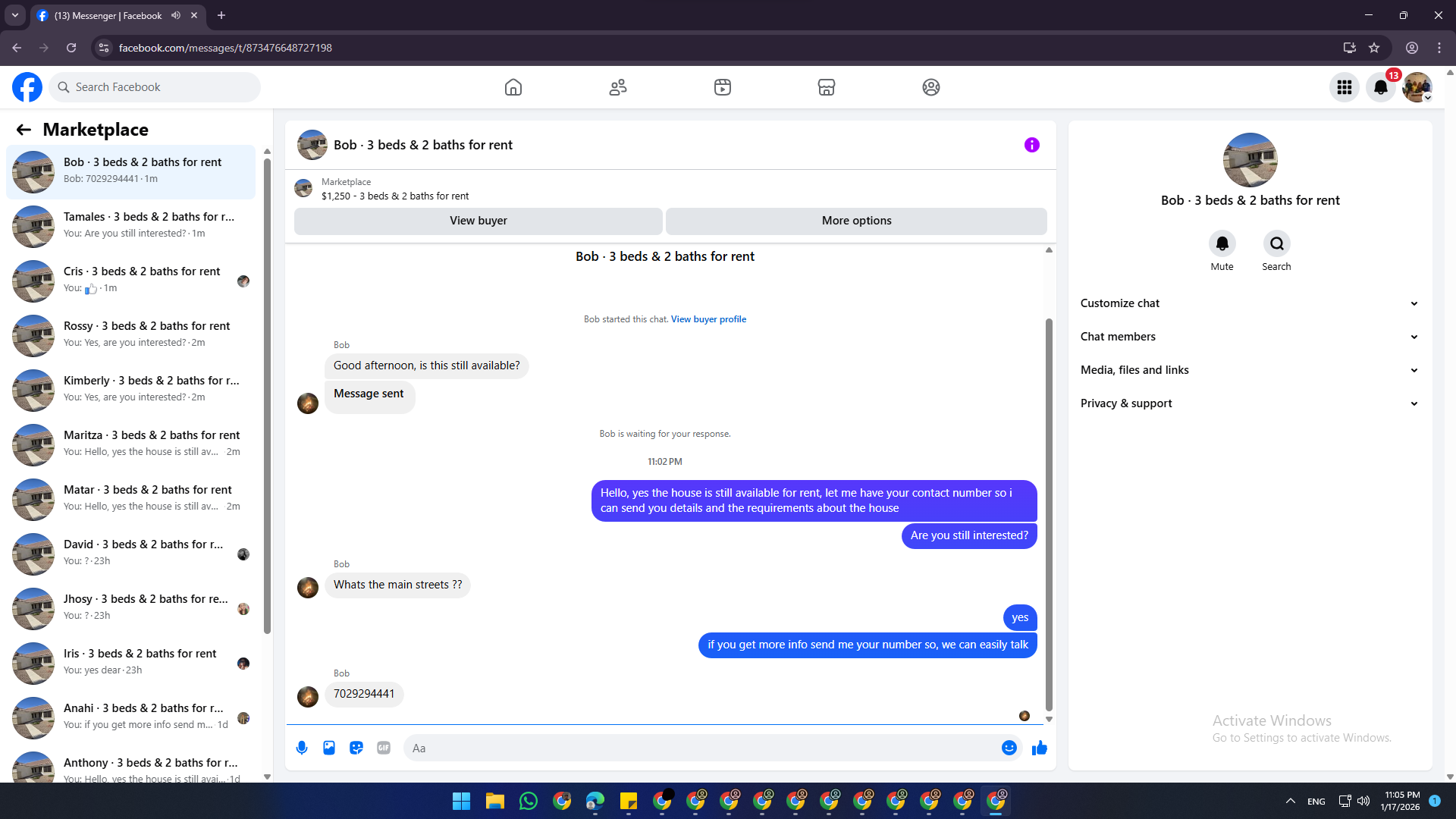Open the View buyer profile link
This screenshot has height=819, width=1456.
pyautogui.click(x=708, y=319)
